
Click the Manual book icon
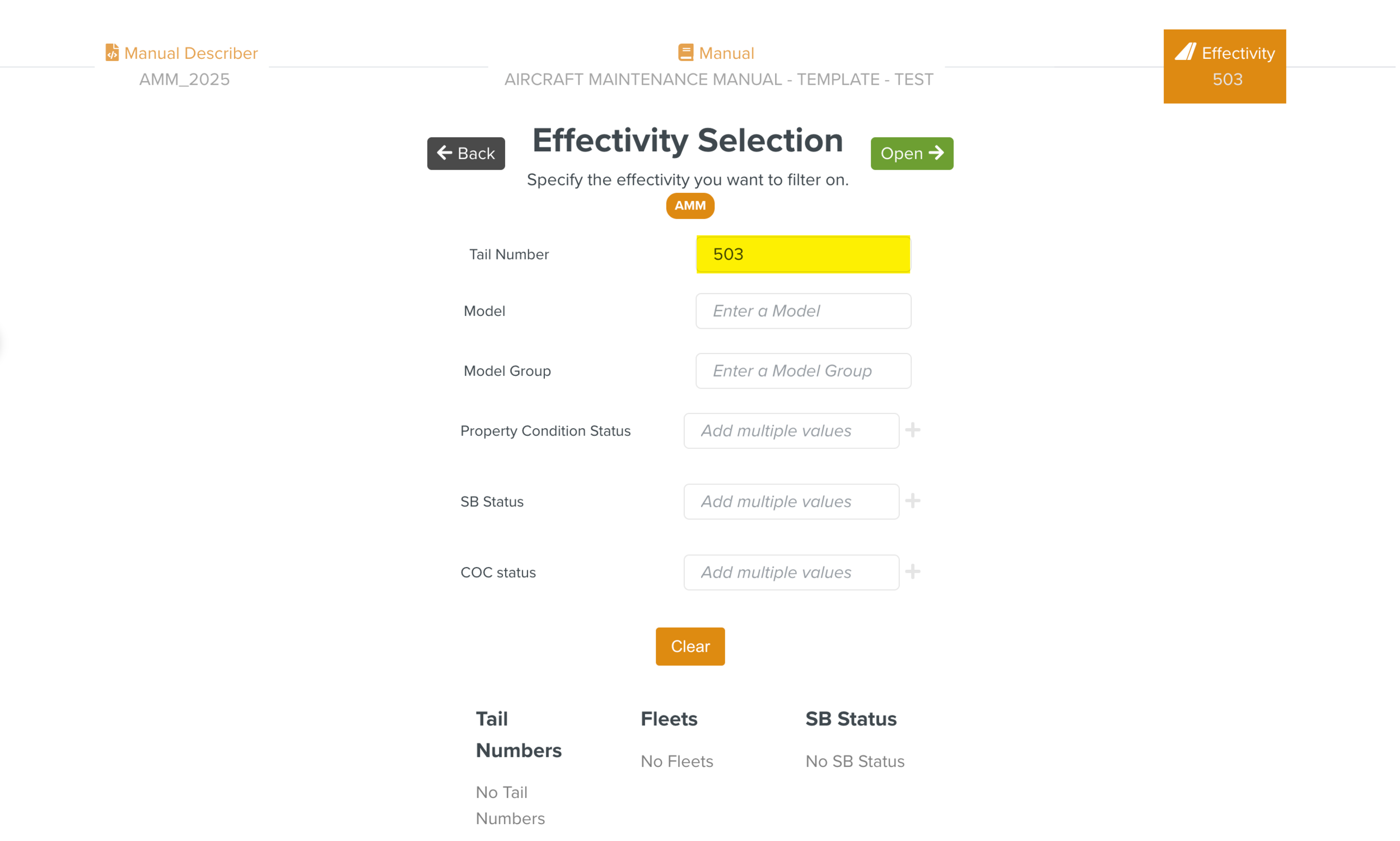click(x=685, y=53)
